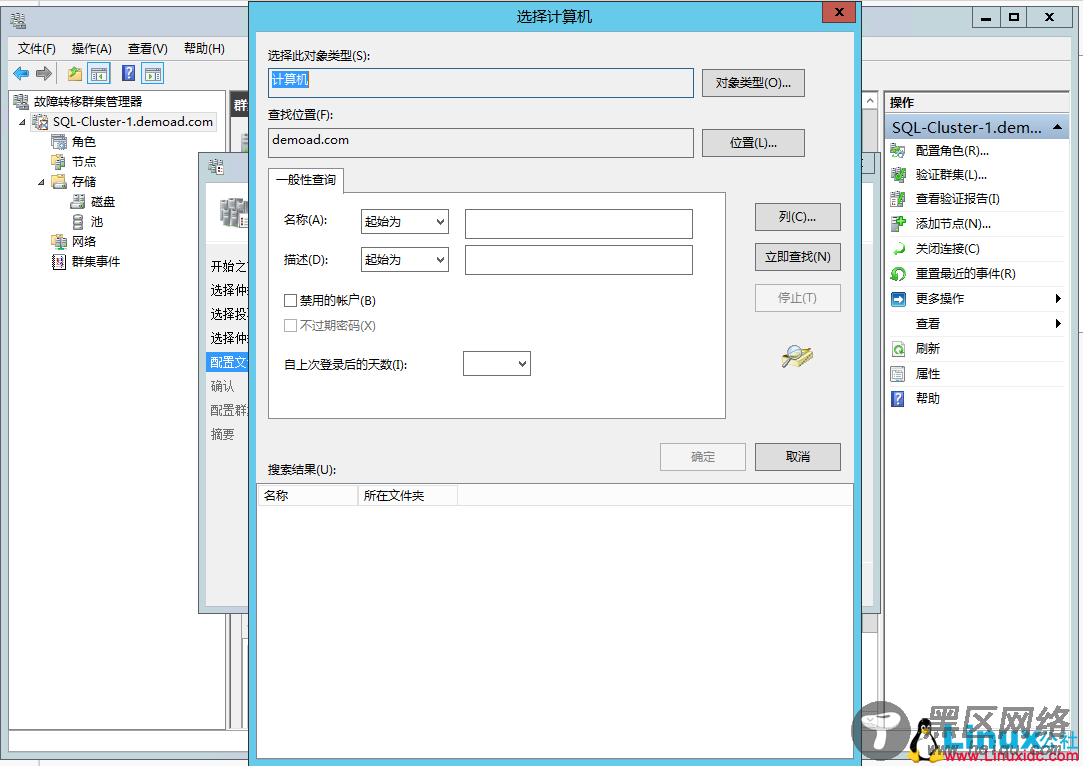Click the 帮助 action icon in the pane
The image size is (1083, 766).
pyautogui.click(x=898, y=399)
